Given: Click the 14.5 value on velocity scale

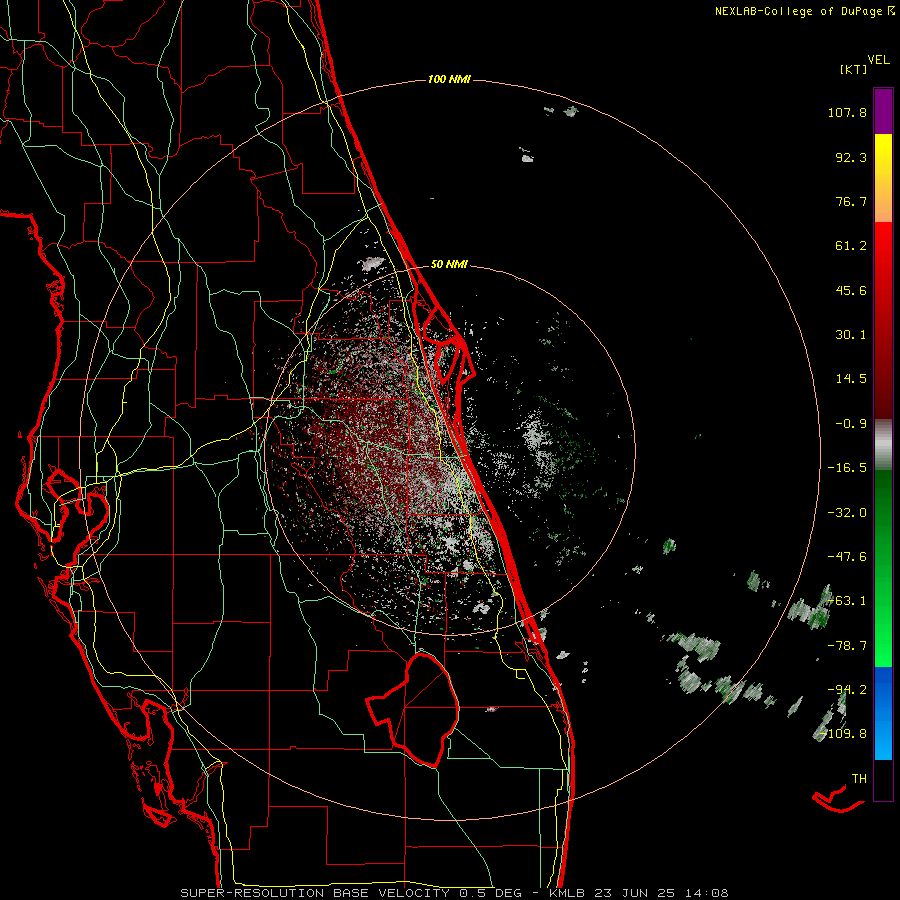Looking at the screenshot, I should coord(851,379).
